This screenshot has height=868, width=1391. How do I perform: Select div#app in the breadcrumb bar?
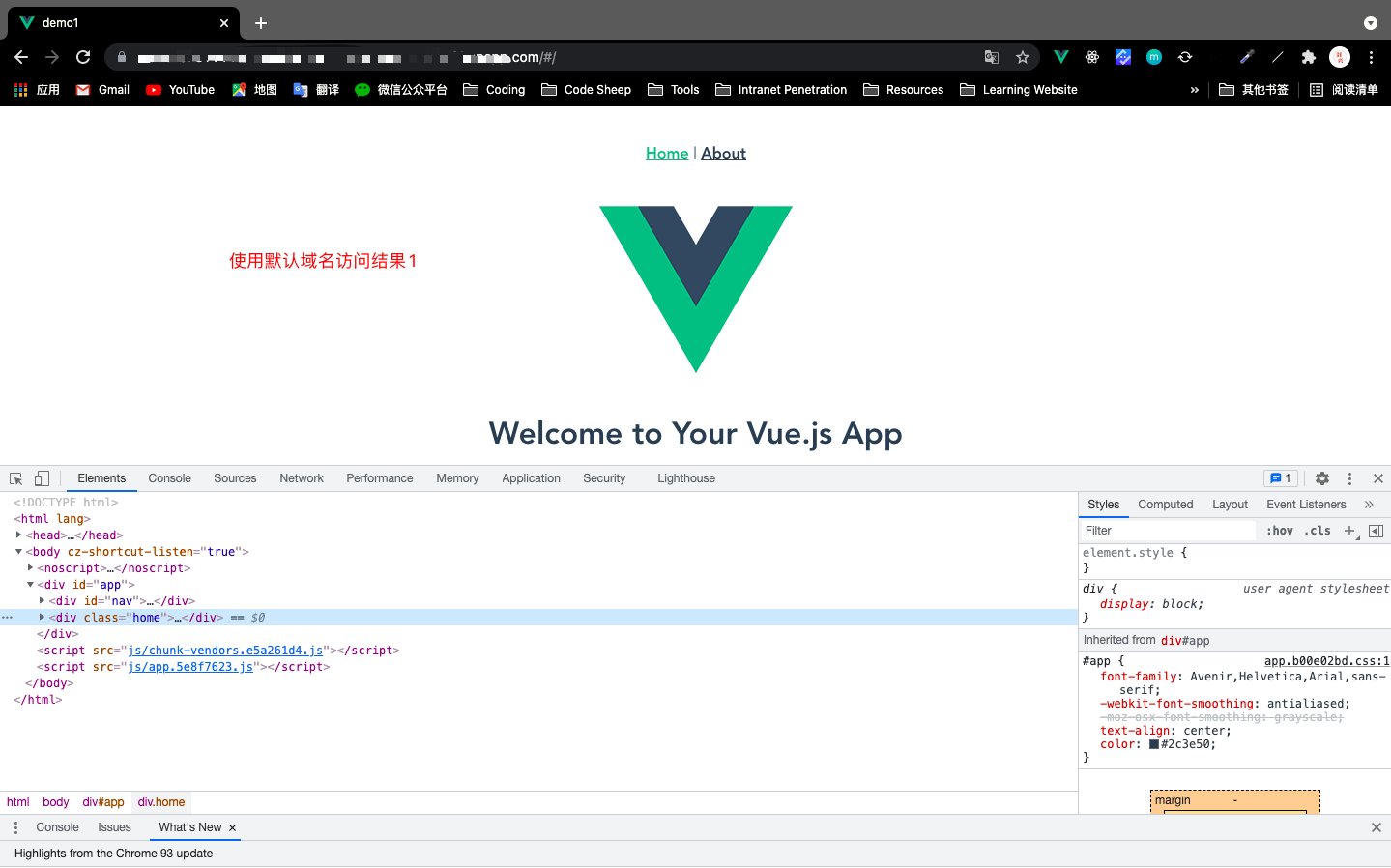tap(103, 802)
